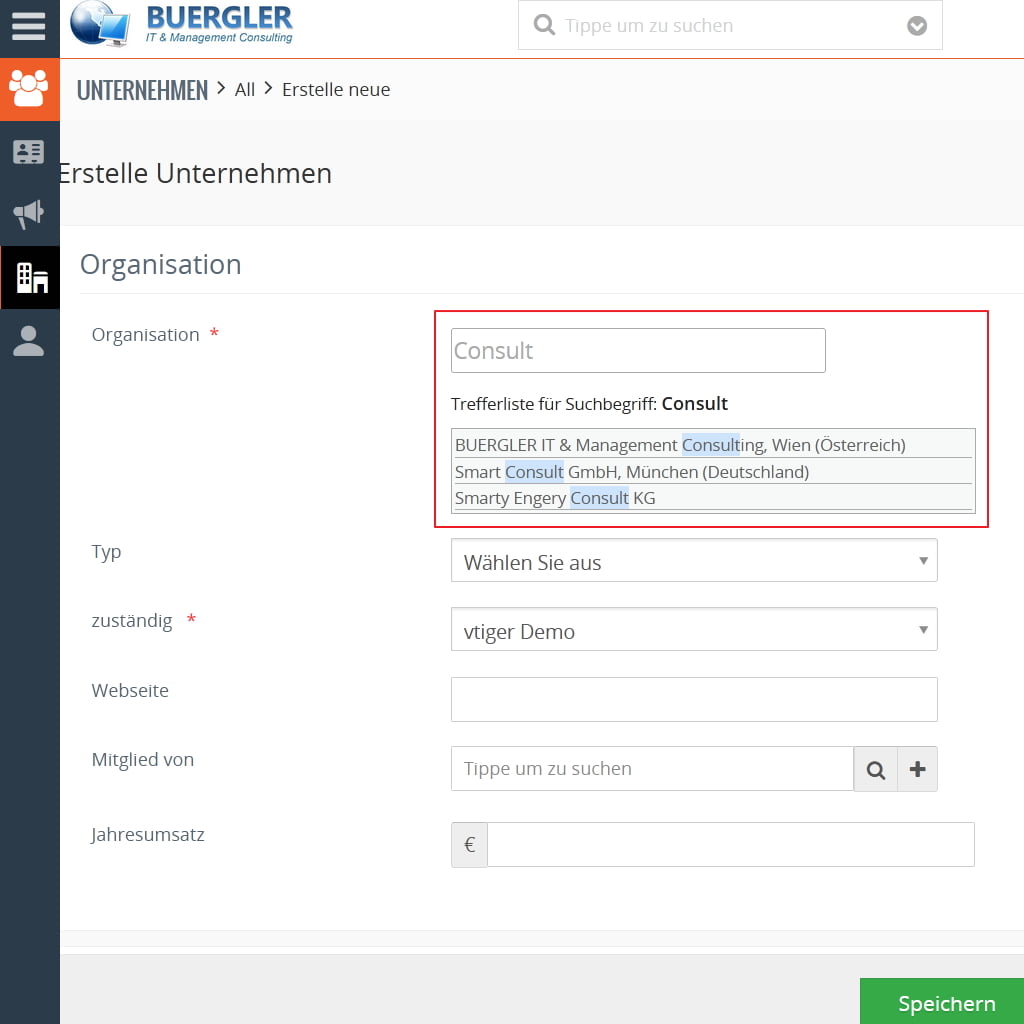The image size is (1024, 1024).
Task: Click the Webseite input field
Action: pos(694,699)
